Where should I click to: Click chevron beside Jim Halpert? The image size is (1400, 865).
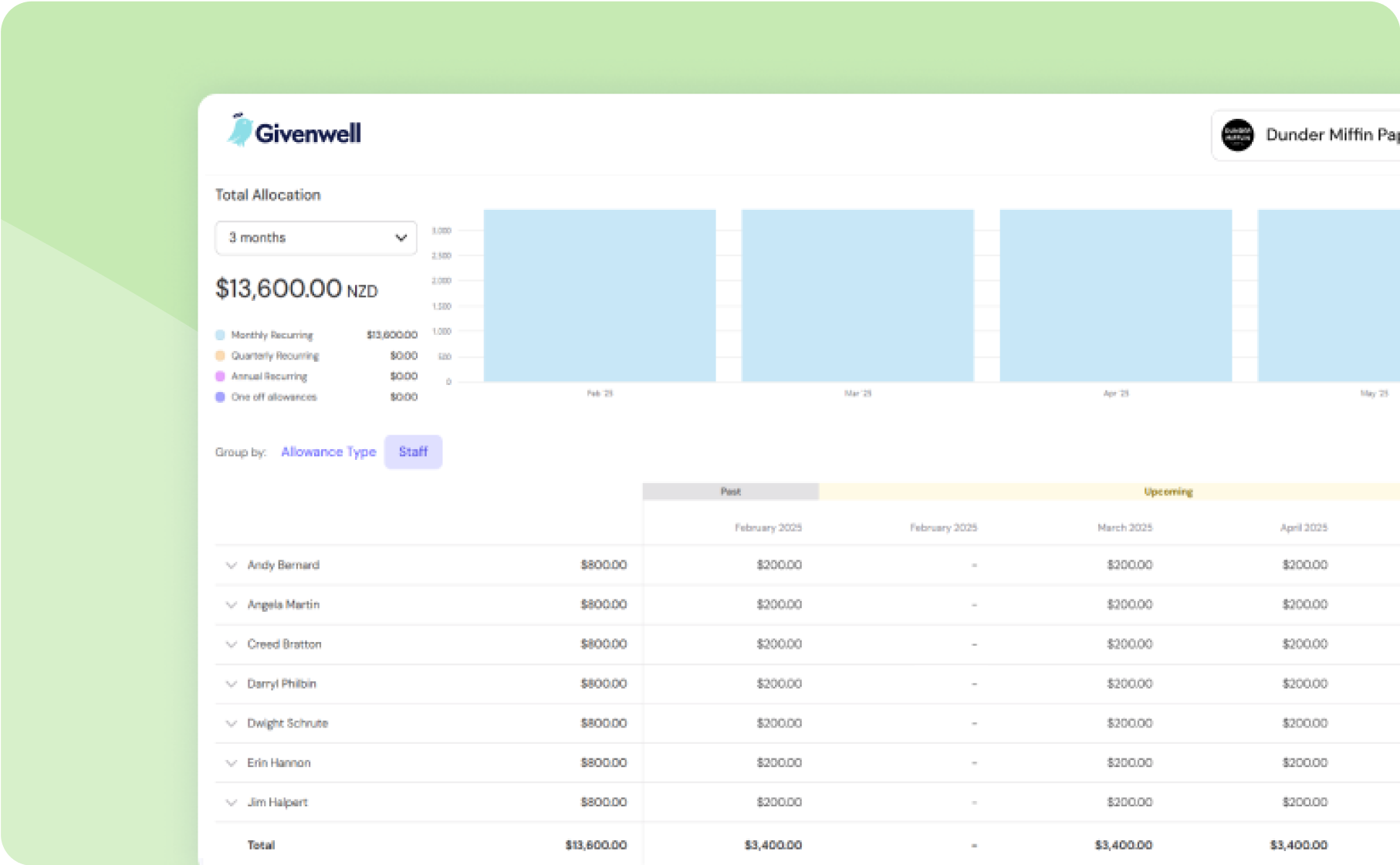(x=231, y=802)
